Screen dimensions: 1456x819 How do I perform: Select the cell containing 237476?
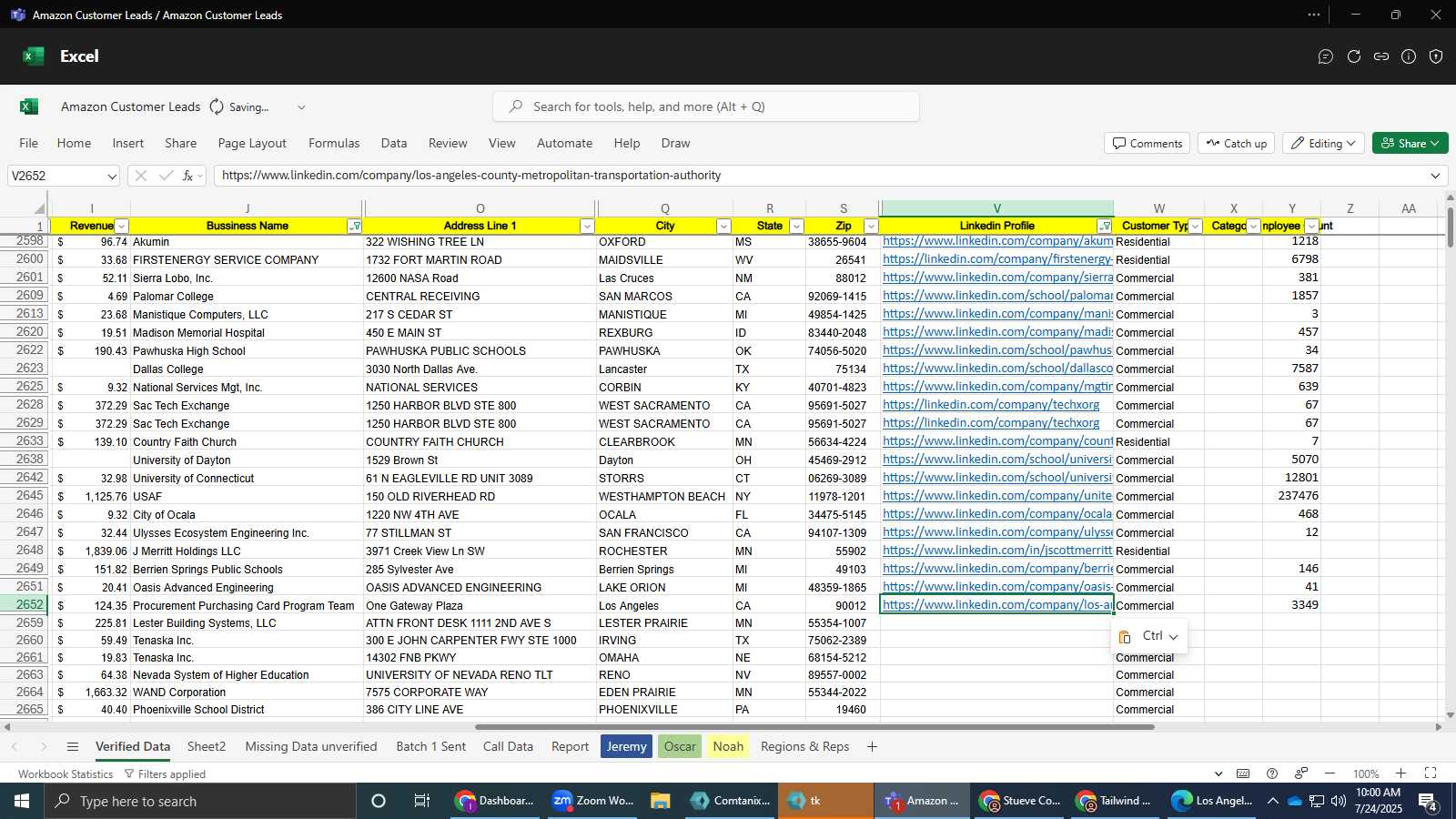[1291, 496]
